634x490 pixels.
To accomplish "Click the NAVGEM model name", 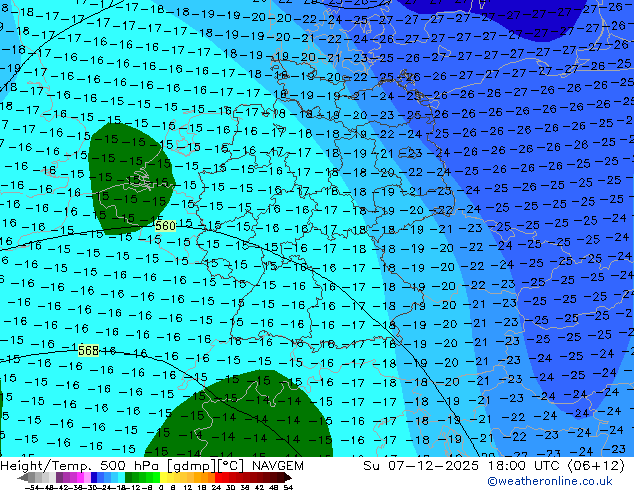I will coord(277,466).
